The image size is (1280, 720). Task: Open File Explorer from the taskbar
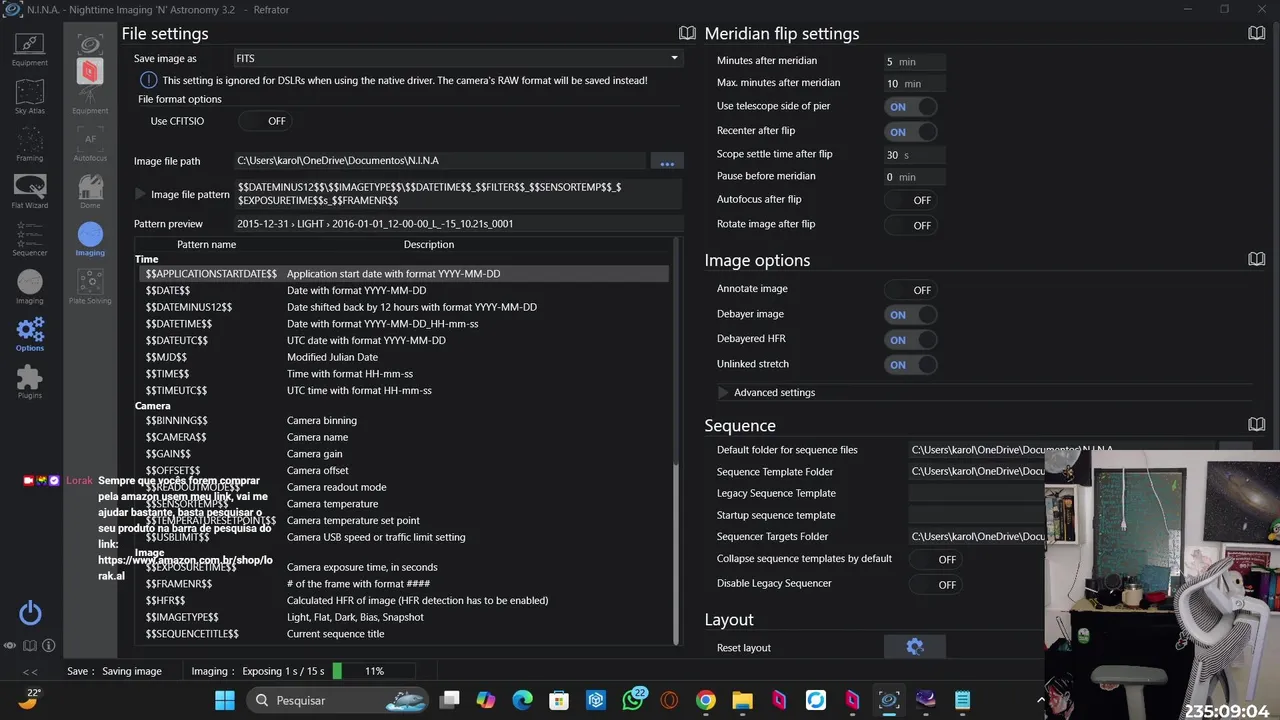[x=742, y=700]
